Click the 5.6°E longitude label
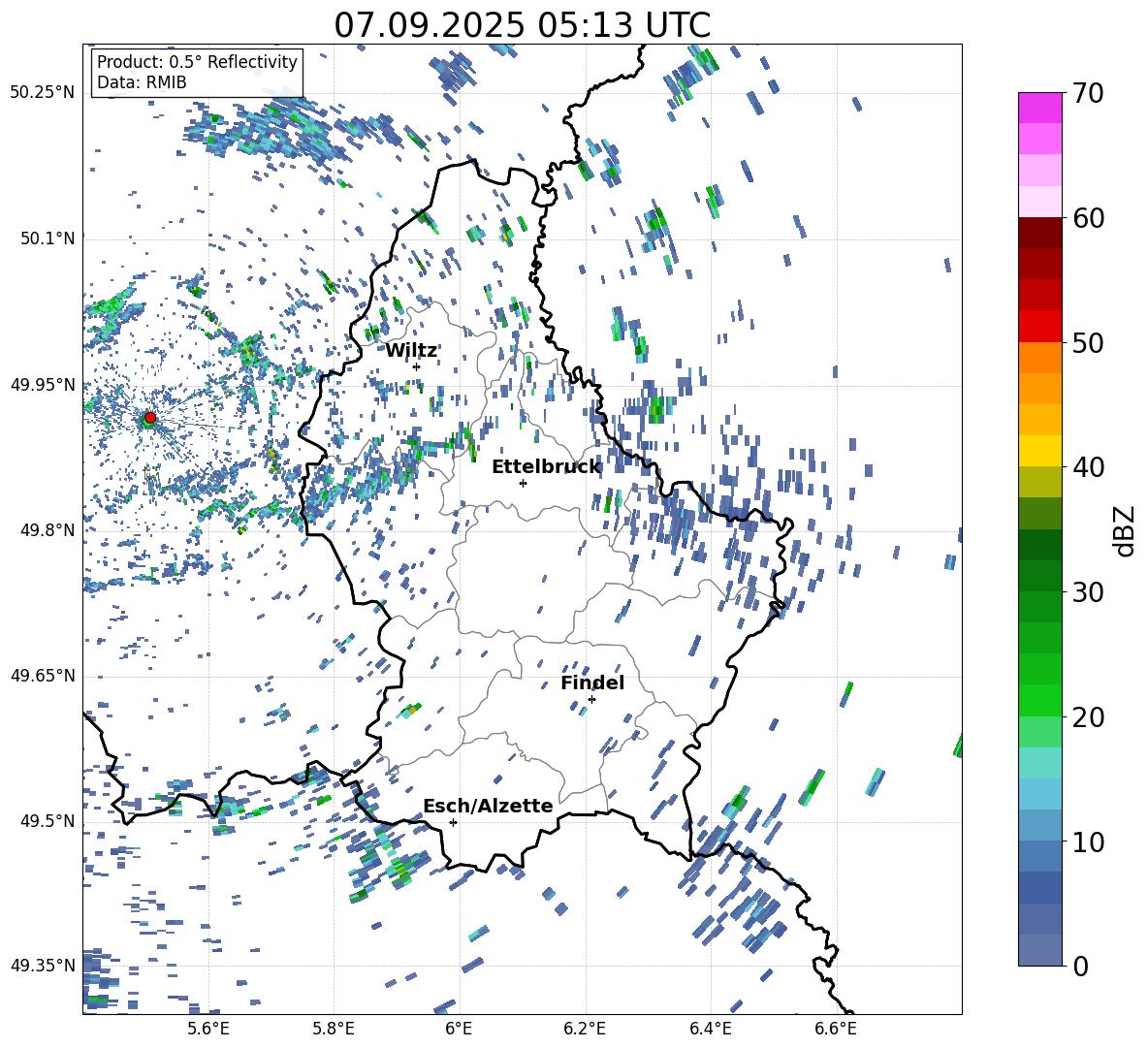This screenshot has width=1148, height=1048. [x=208, y=1029]
